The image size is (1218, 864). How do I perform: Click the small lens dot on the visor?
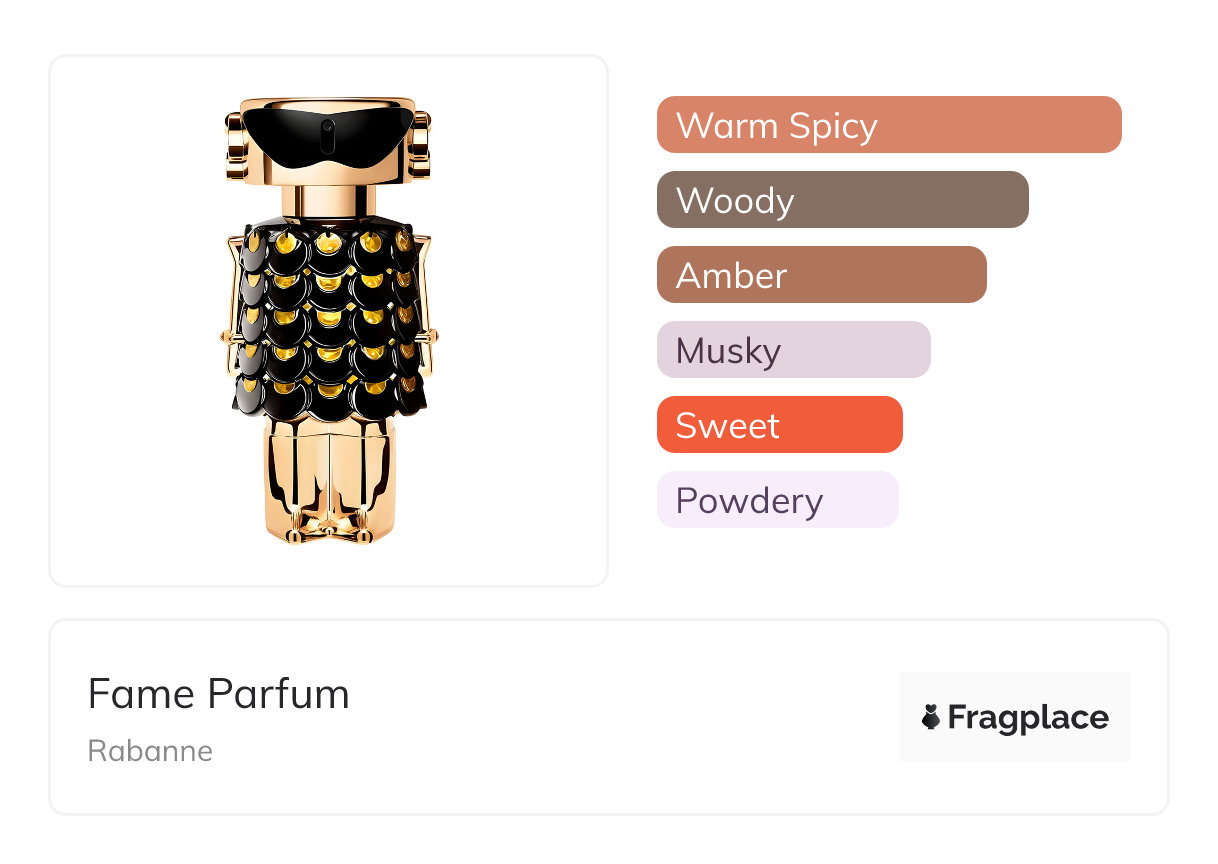tap(328, 127)
